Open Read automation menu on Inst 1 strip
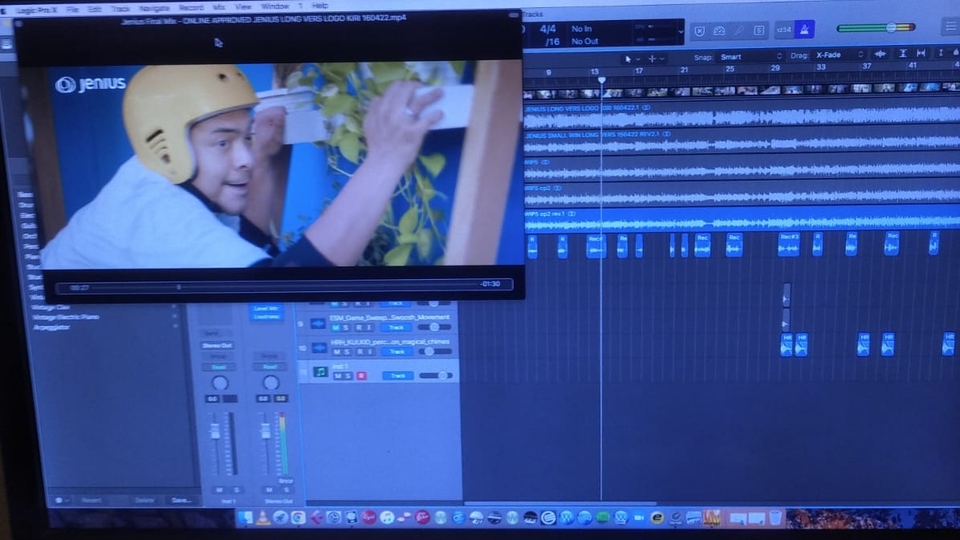This screenshot has width=960, height=540. point(219,367)
